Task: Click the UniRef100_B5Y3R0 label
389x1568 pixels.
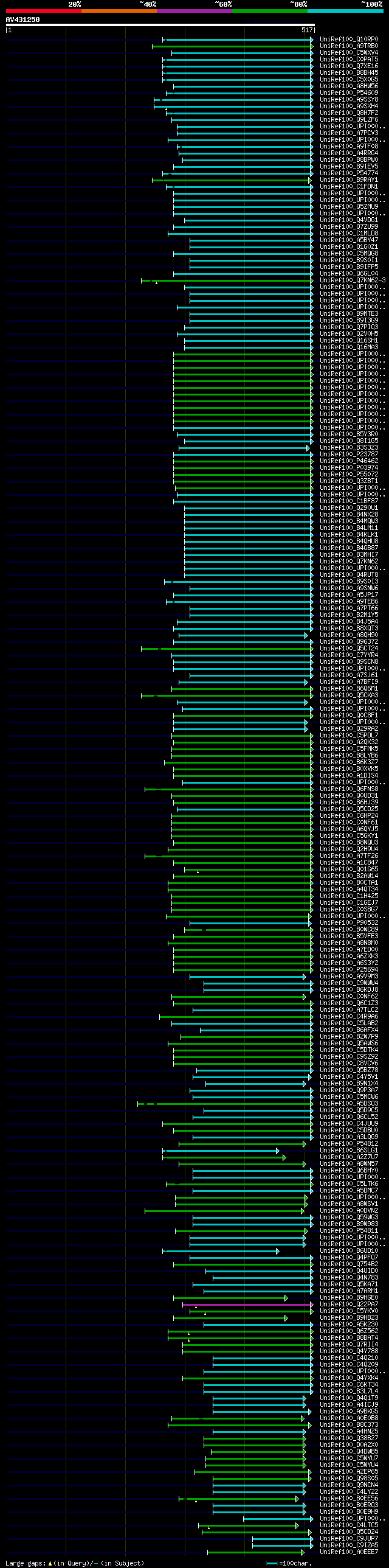Action: click(349, 434)
